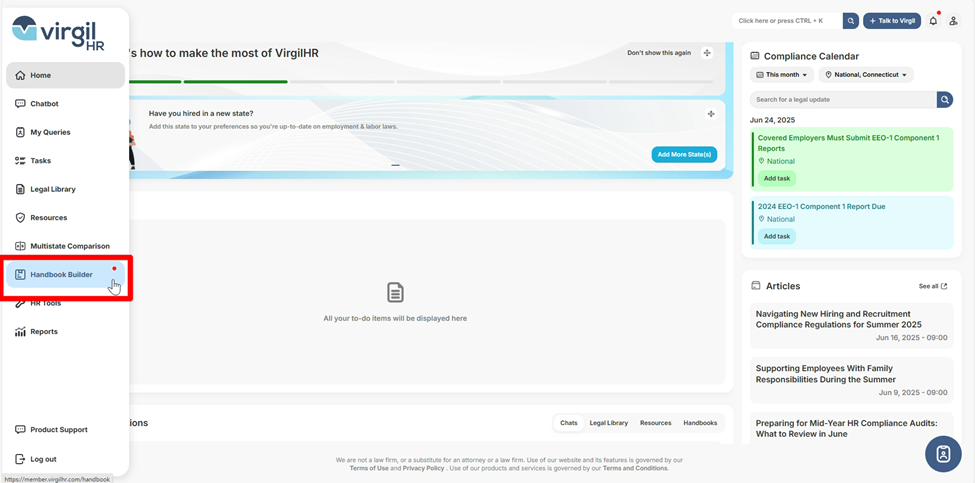975x483 pixels.
Task: Collapse the onboarding banner arrows icon
Action: tap(707, 53)
